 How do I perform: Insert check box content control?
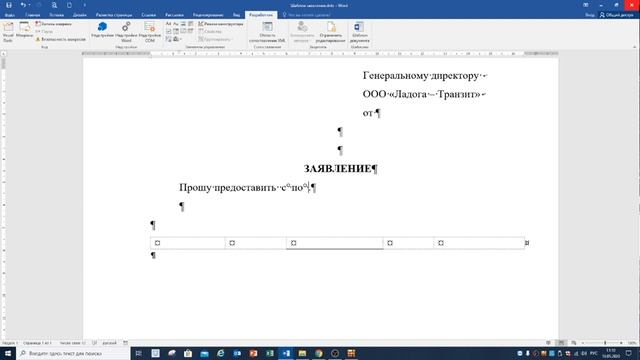point(168,31)
